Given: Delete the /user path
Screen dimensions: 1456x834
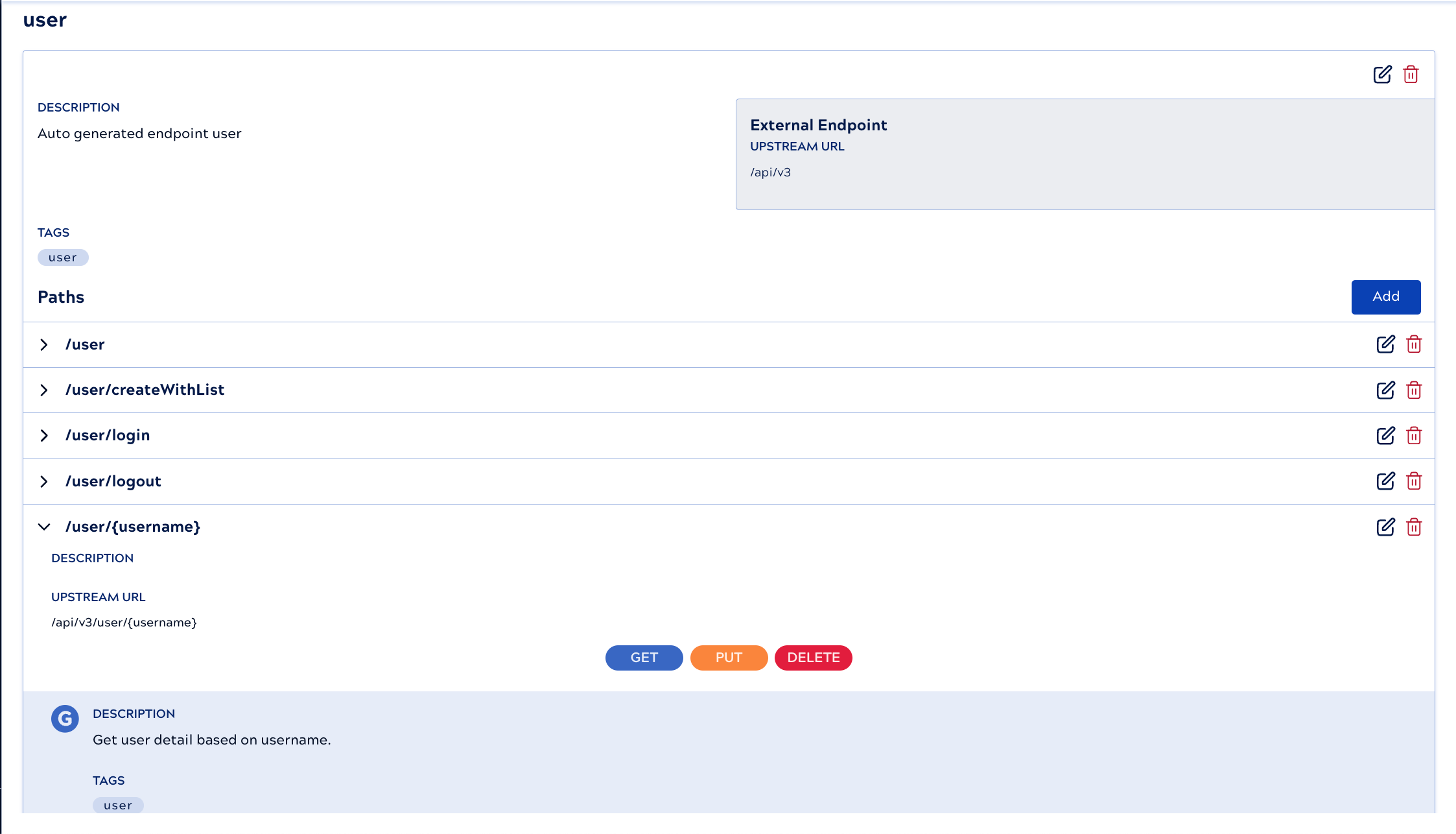Looking at the screenshot, I should [x=1414, y=344].
